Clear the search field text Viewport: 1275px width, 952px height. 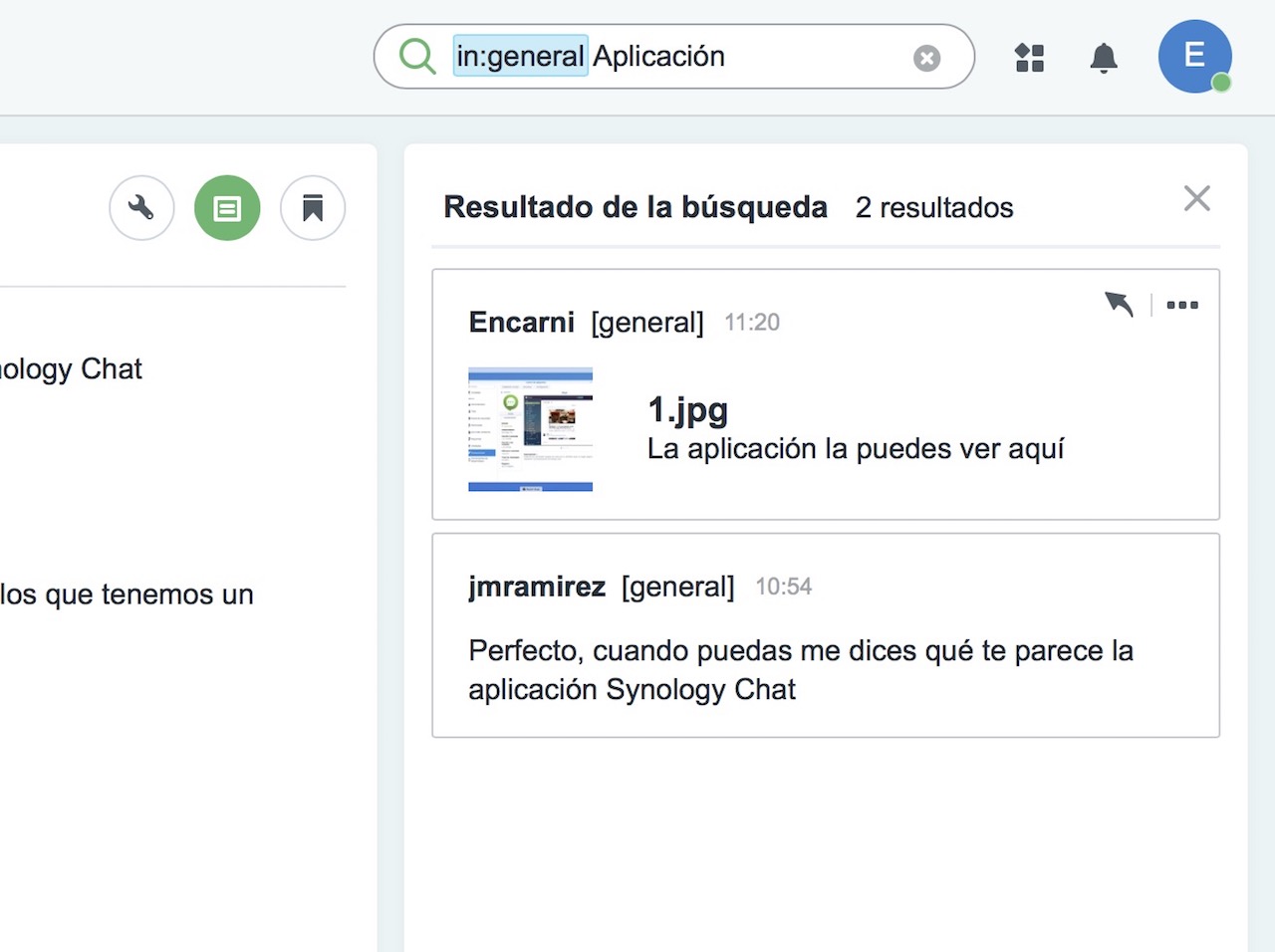(x=926, y=59)
